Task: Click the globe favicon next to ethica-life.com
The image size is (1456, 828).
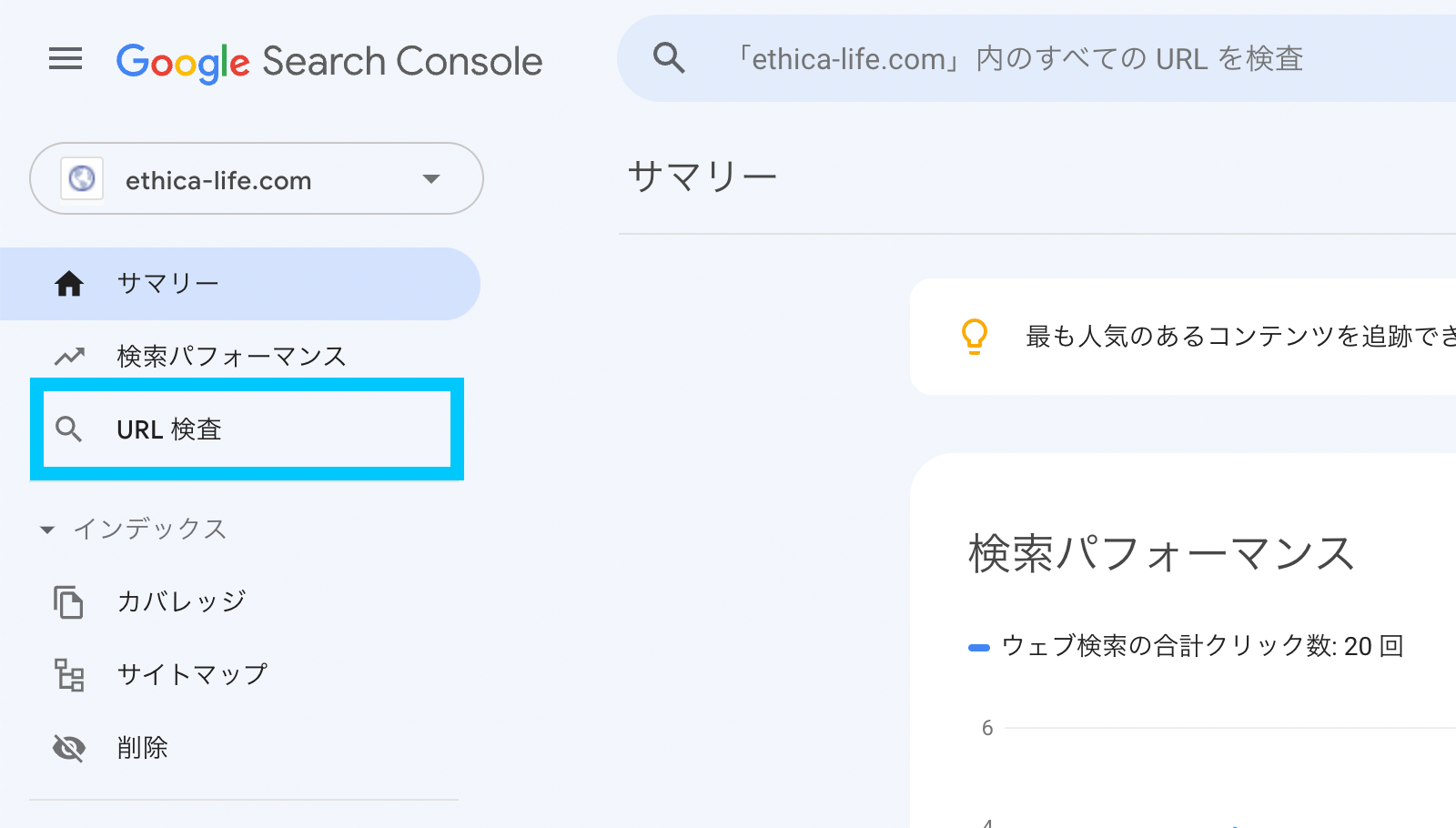Action: (x=83, y=179)
